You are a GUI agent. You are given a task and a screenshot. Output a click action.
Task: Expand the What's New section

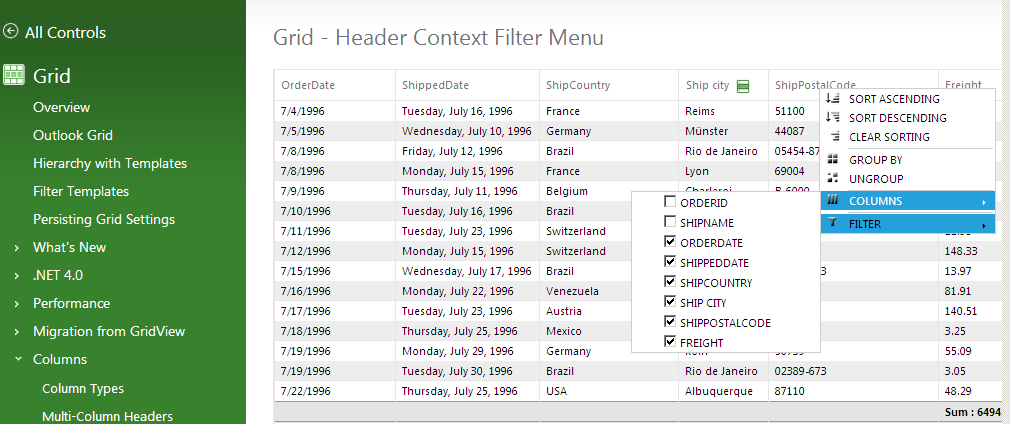point(18,247)
